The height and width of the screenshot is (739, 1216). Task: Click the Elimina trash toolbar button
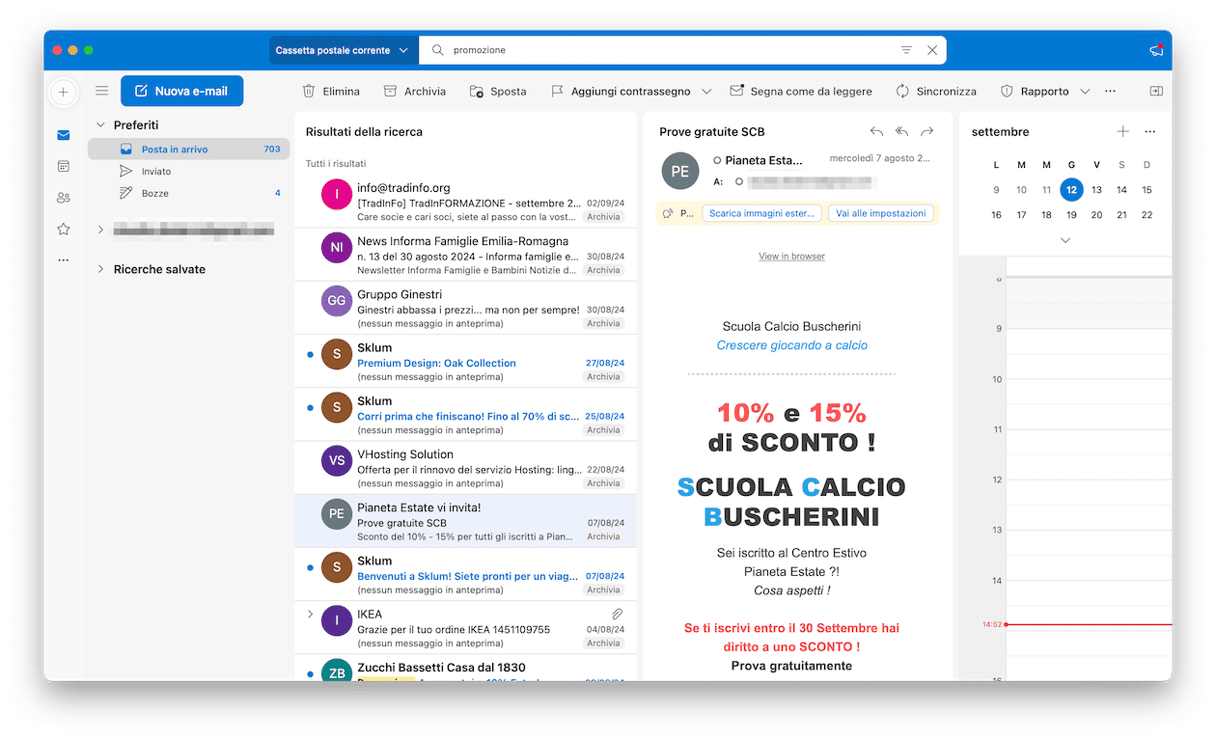tap(331, 91)
